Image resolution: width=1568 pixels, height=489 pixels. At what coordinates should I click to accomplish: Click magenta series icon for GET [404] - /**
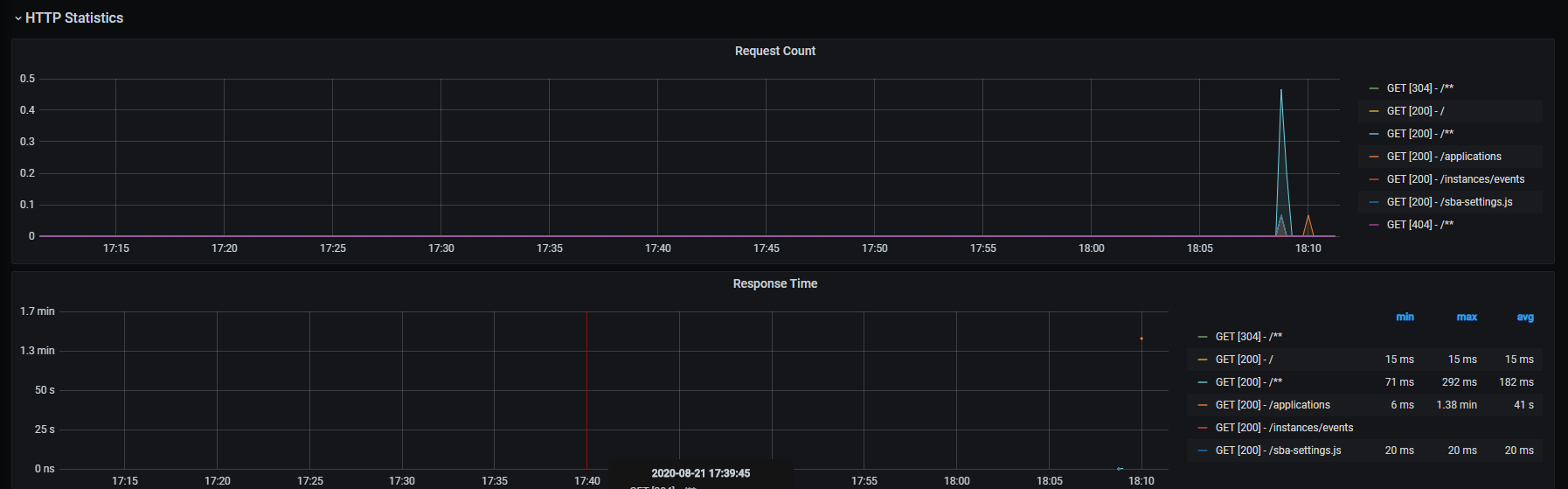(1374, 225)
